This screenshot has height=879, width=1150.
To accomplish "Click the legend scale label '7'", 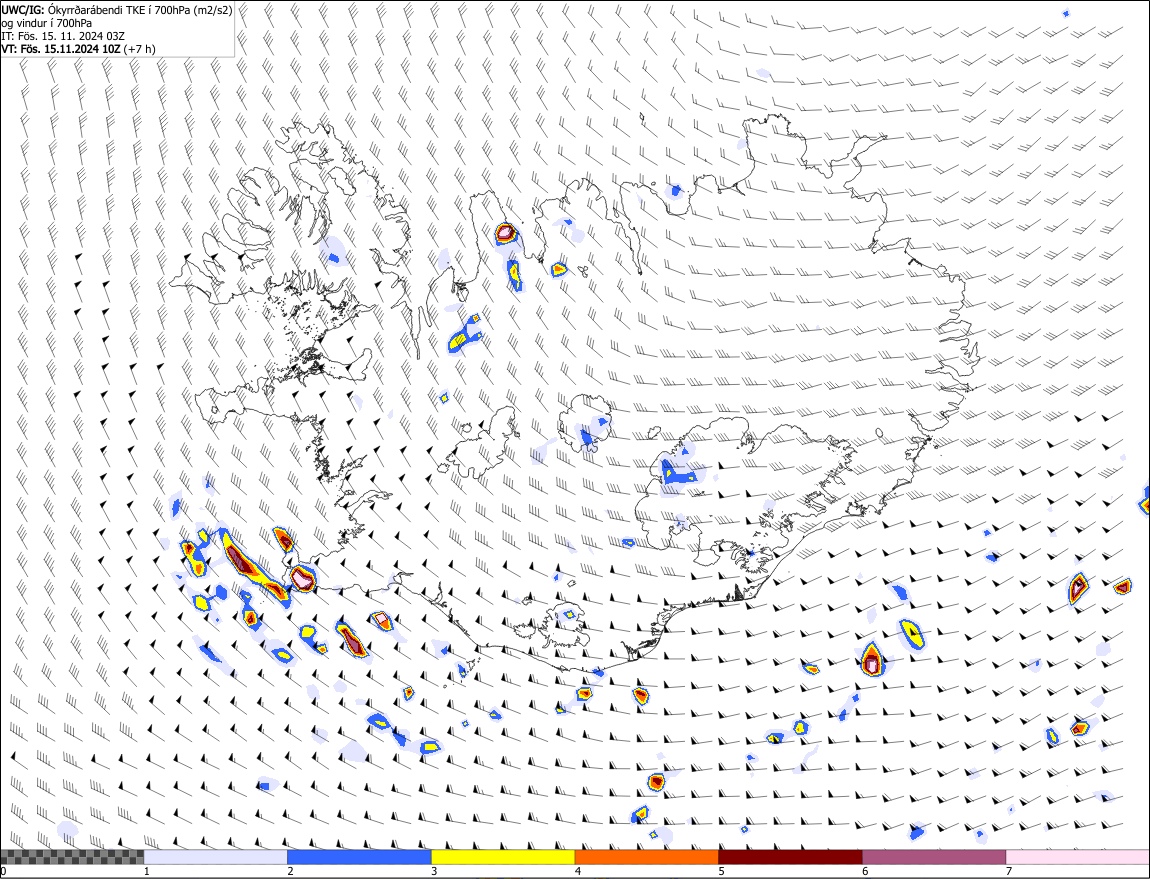I will pyautogui.click(x=1009, y=872).
